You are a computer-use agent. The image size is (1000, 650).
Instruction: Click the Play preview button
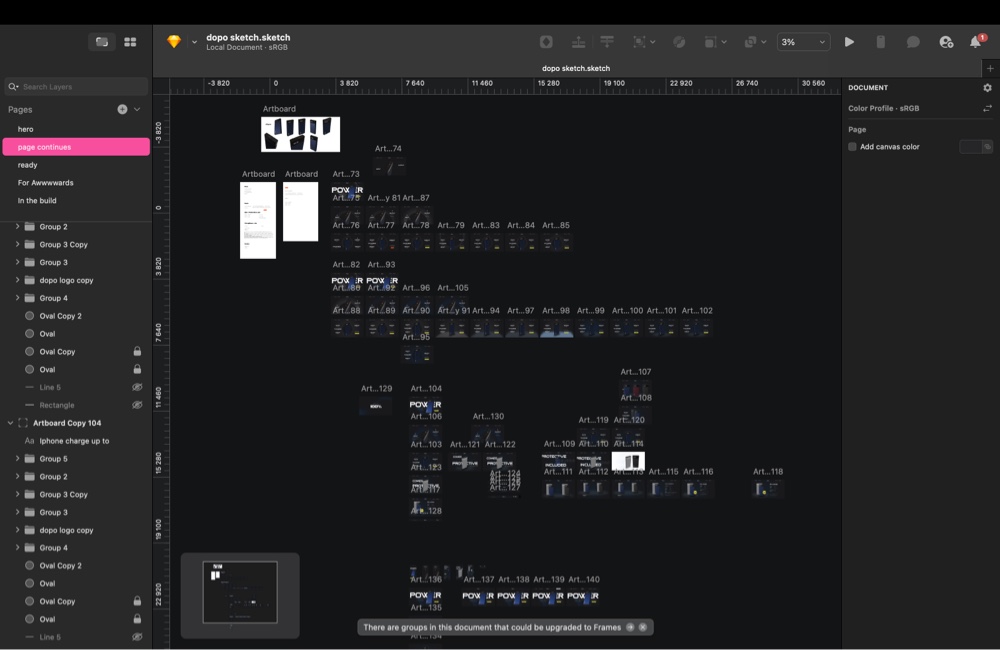point(849,42)
